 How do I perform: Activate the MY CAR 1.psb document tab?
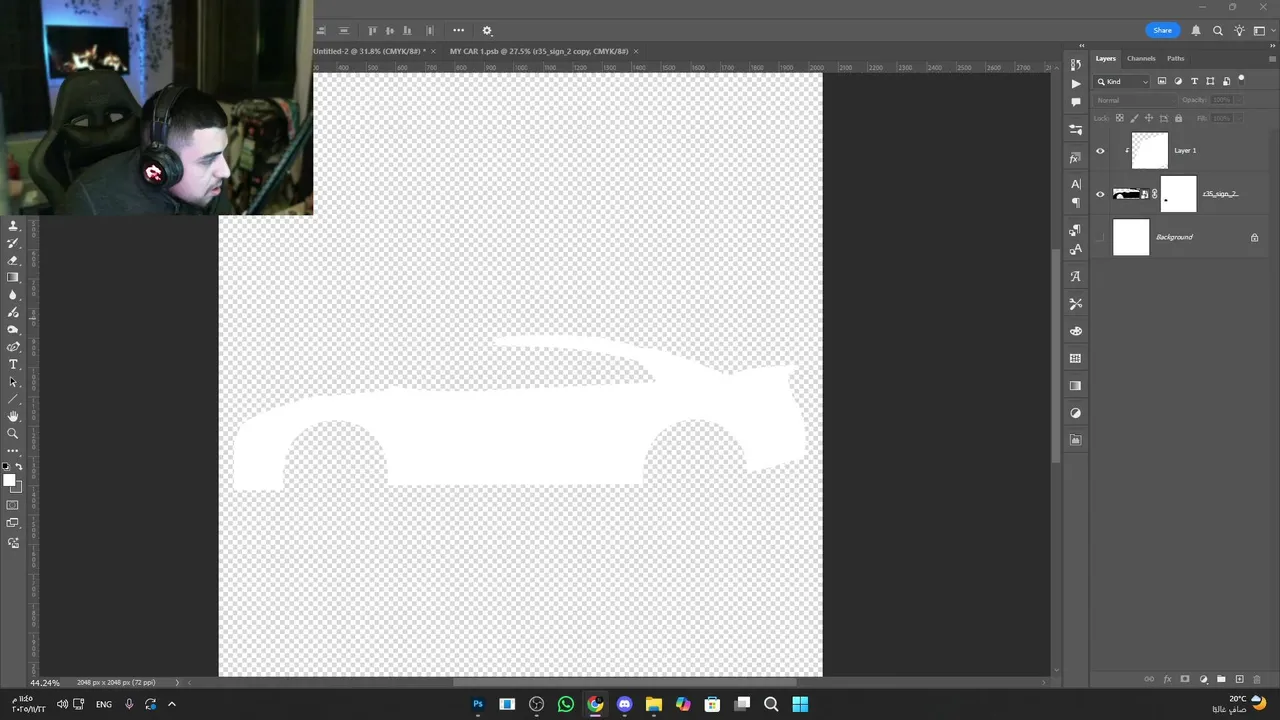(x=539, y=51)
